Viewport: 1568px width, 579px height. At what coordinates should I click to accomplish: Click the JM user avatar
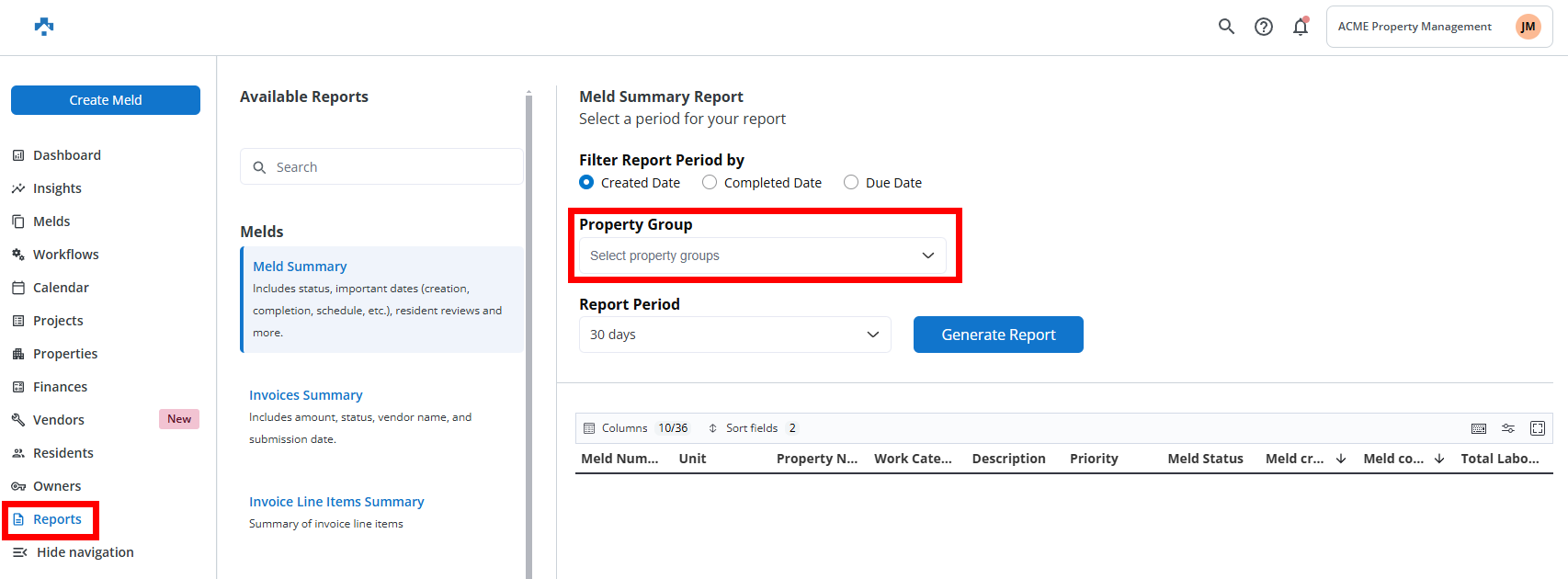(x=1528, y=27)
